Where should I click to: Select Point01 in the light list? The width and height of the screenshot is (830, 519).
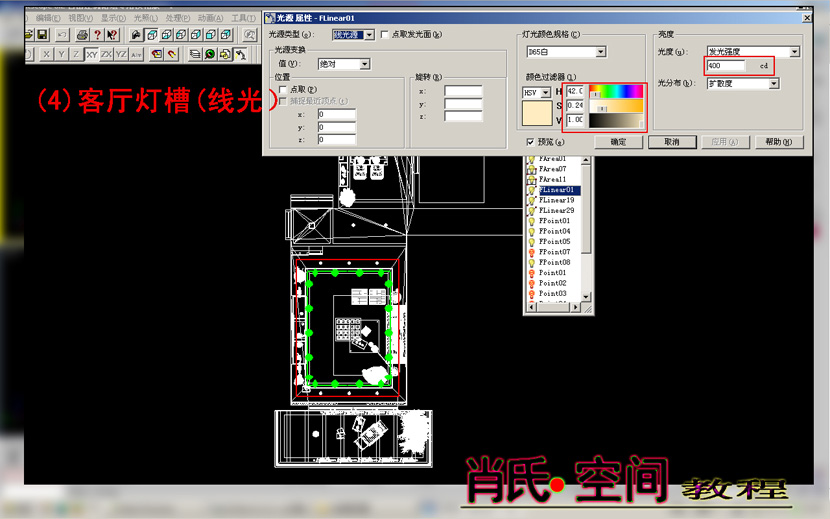pyautogui.click(x=552, y=273)
